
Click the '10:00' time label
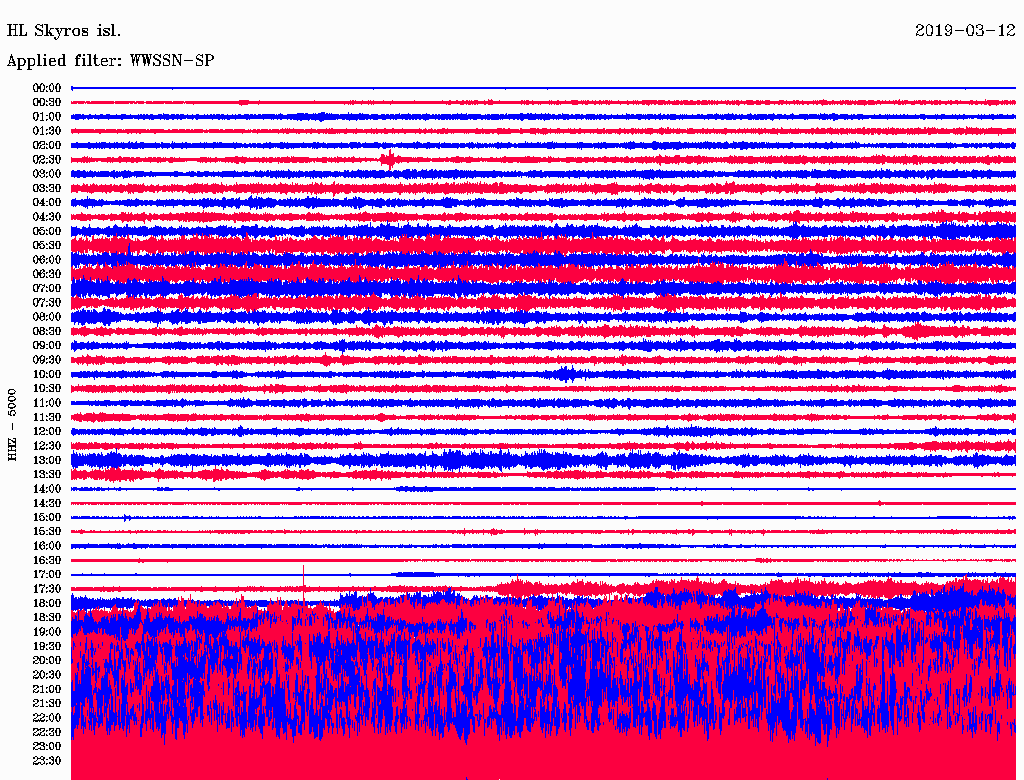[47, 374]
